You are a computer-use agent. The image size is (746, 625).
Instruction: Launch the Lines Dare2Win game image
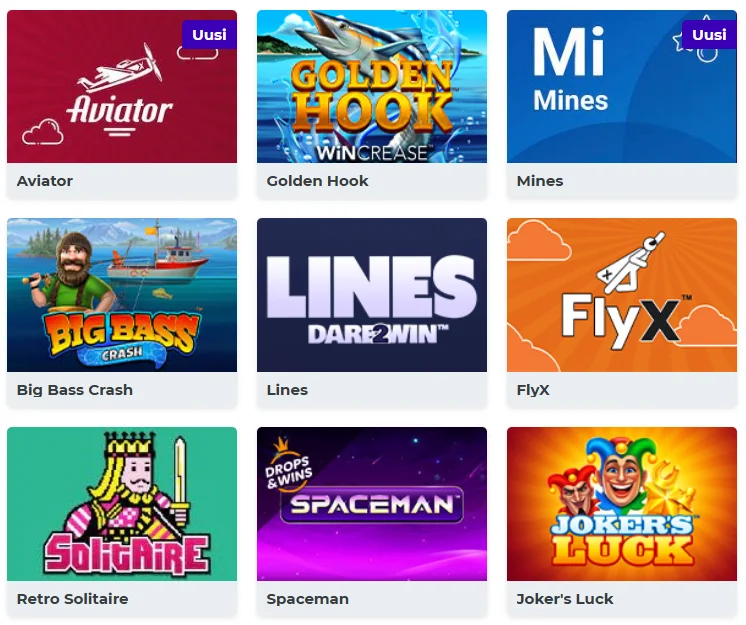(x=372, y=295)
